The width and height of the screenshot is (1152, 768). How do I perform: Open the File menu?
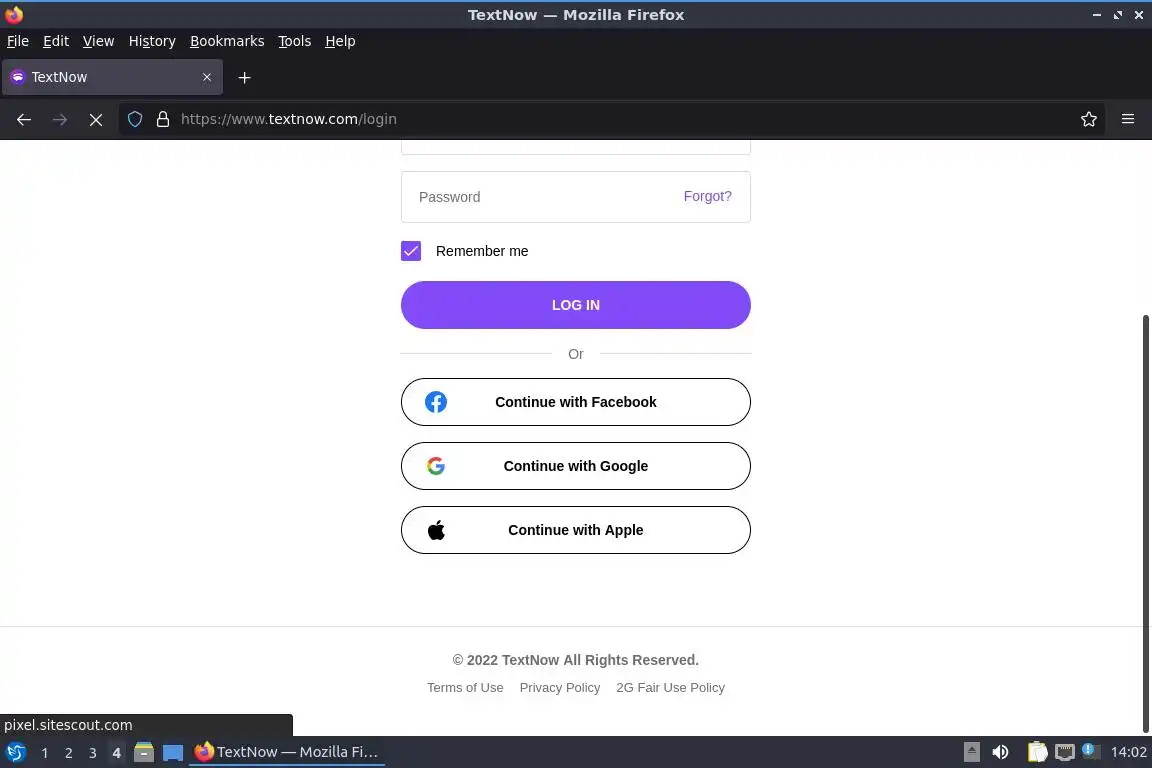18,41
